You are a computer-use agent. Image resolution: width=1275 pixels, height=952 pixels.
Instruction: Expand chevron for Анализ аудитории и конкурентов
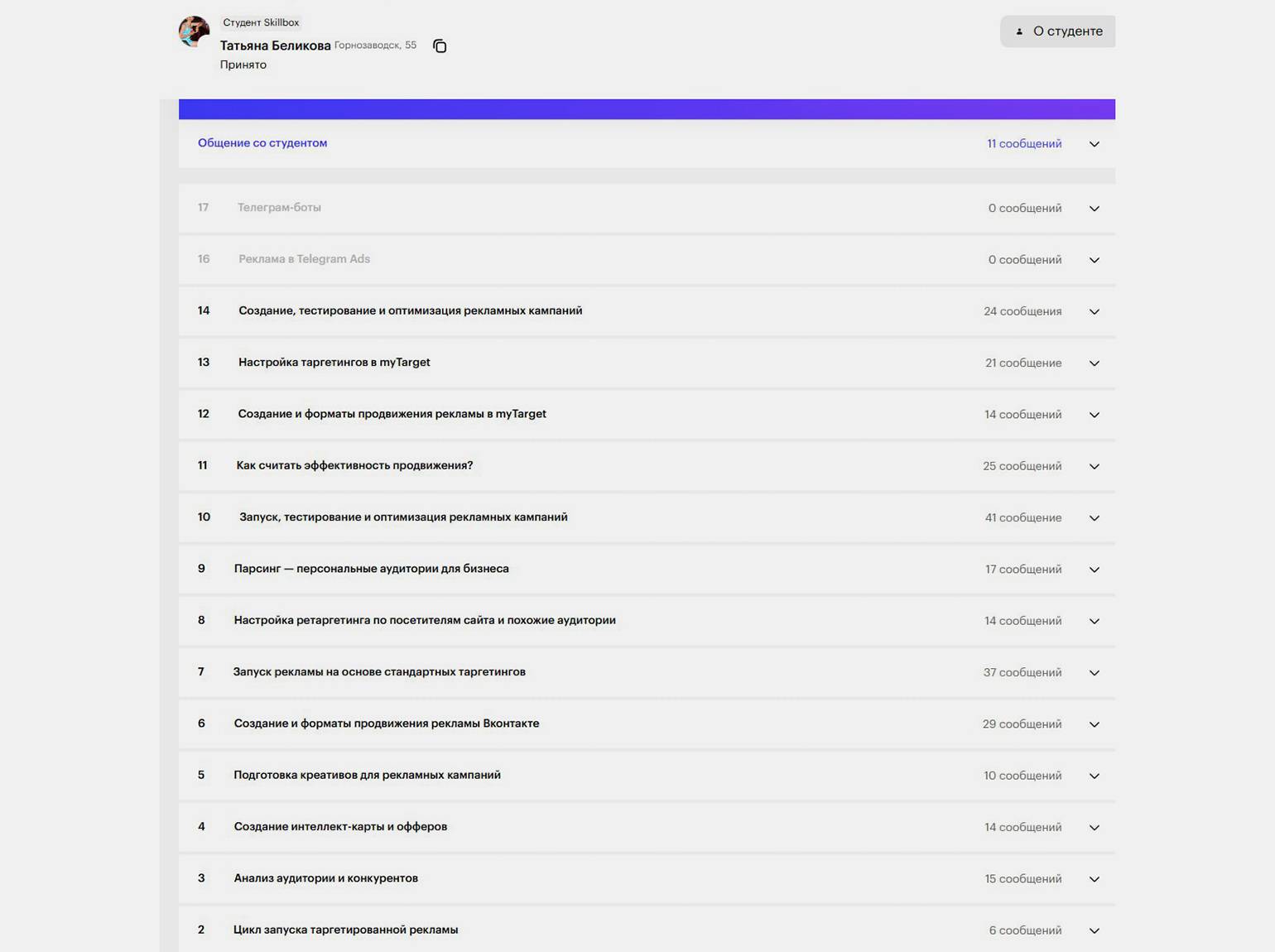pyautogui.click(x=1094, y=879)
